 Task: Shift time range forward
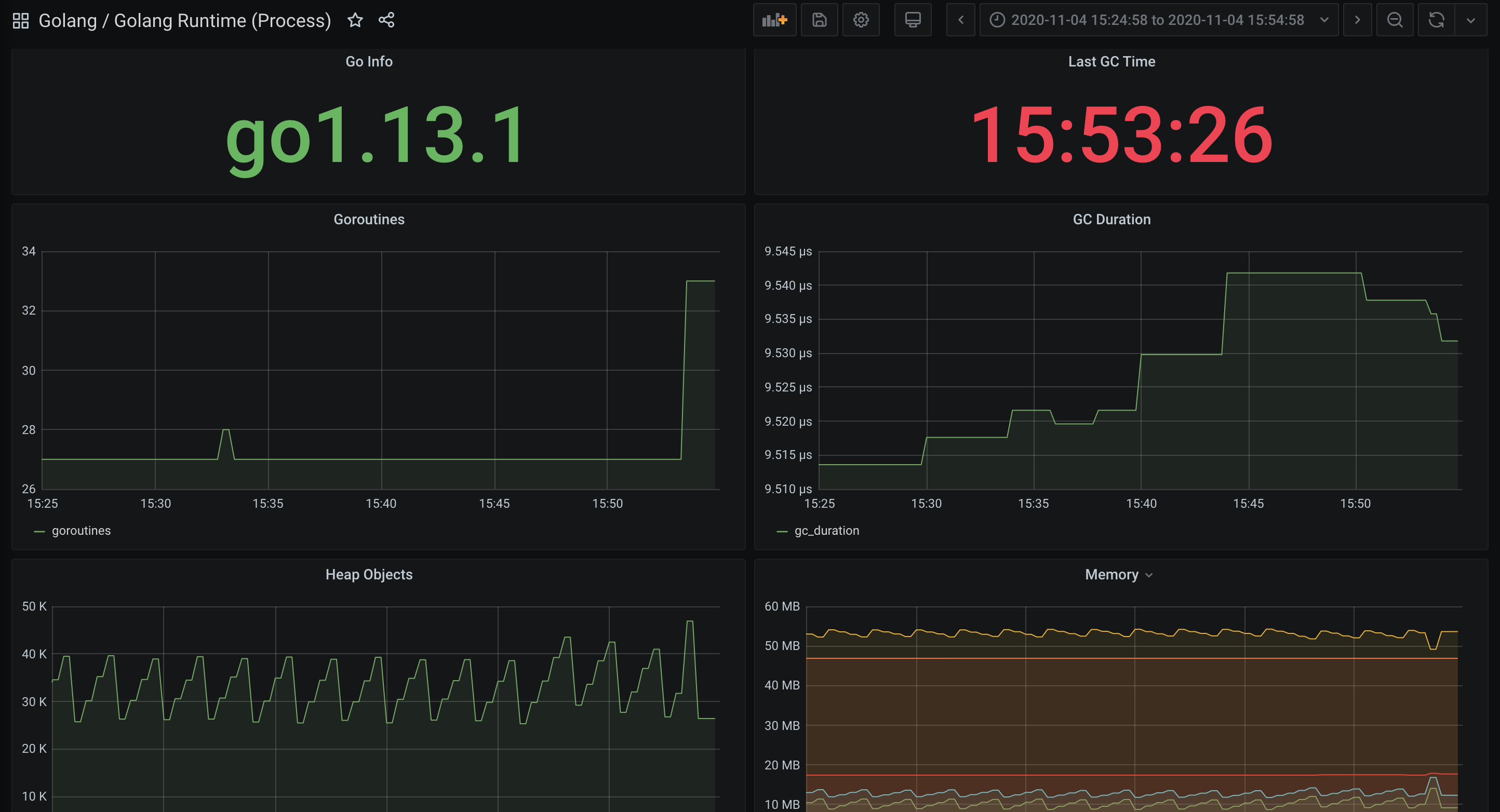[1357, 20]
